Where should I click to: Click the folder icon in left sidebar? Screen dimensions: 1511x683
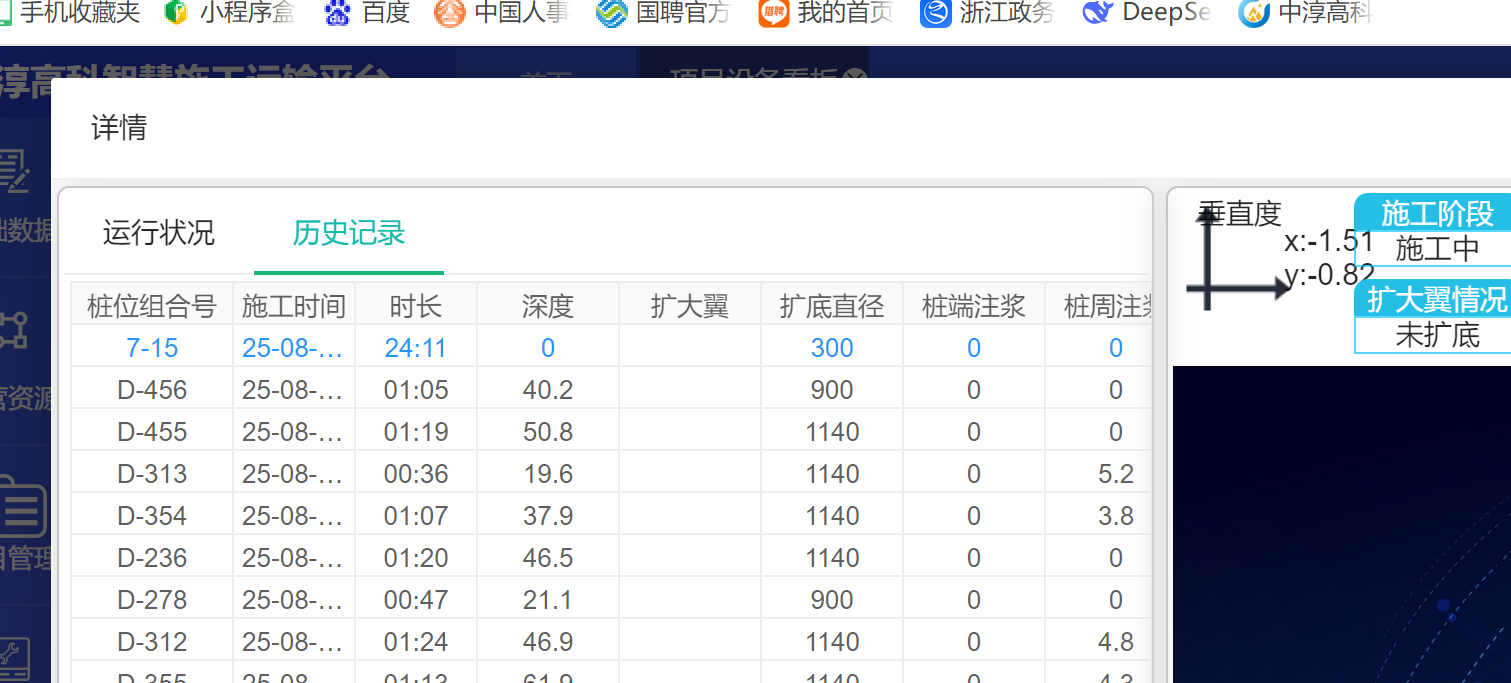click(x=22, y=512)
